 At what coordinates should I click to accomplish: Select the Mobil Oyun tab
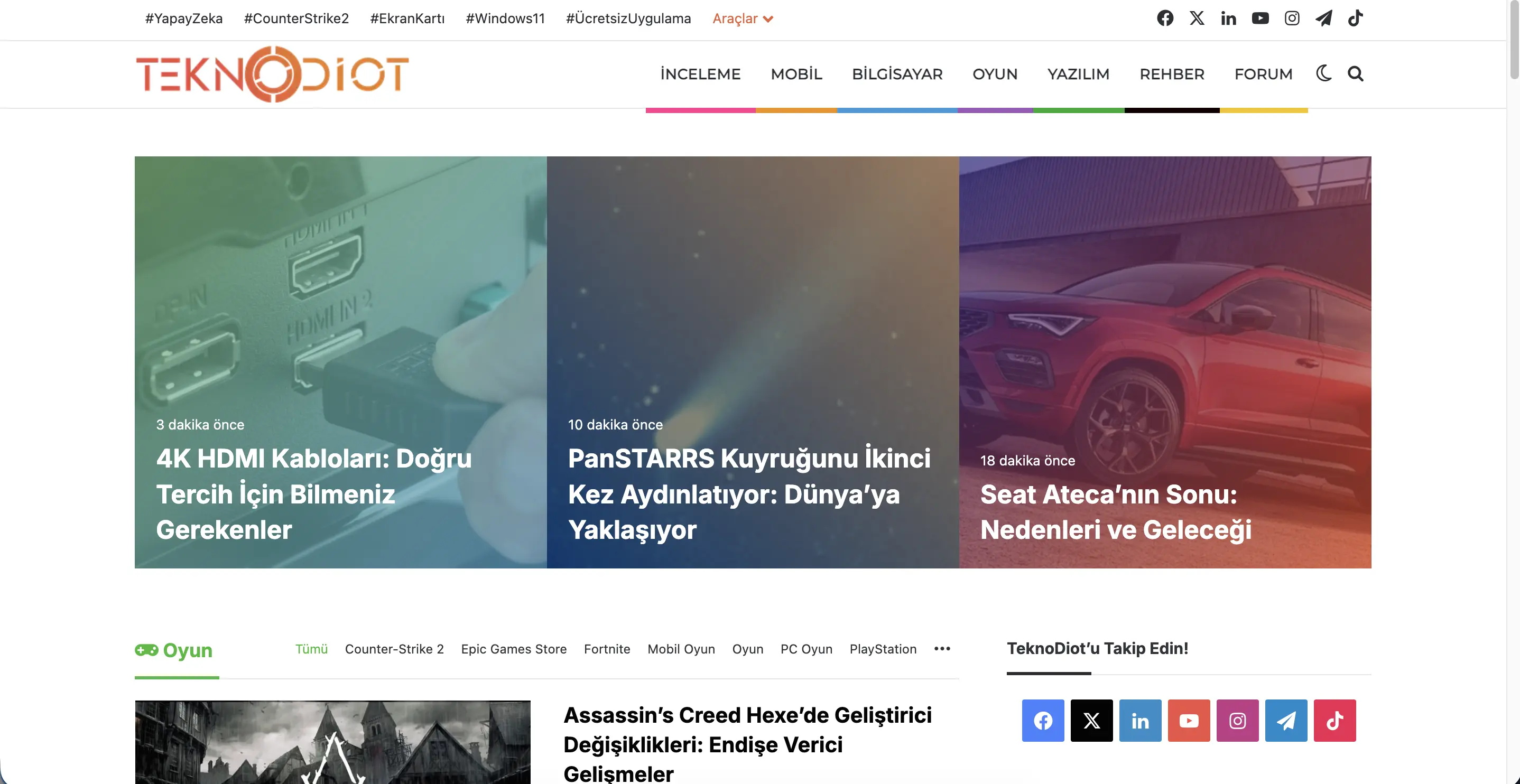click(x=681, y=649)
